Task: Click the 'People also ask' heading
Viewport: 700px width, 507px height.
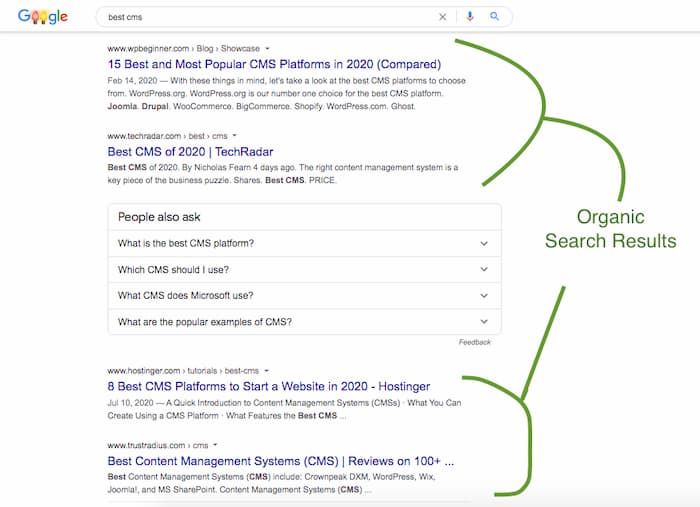Action: tap(159, 217)
